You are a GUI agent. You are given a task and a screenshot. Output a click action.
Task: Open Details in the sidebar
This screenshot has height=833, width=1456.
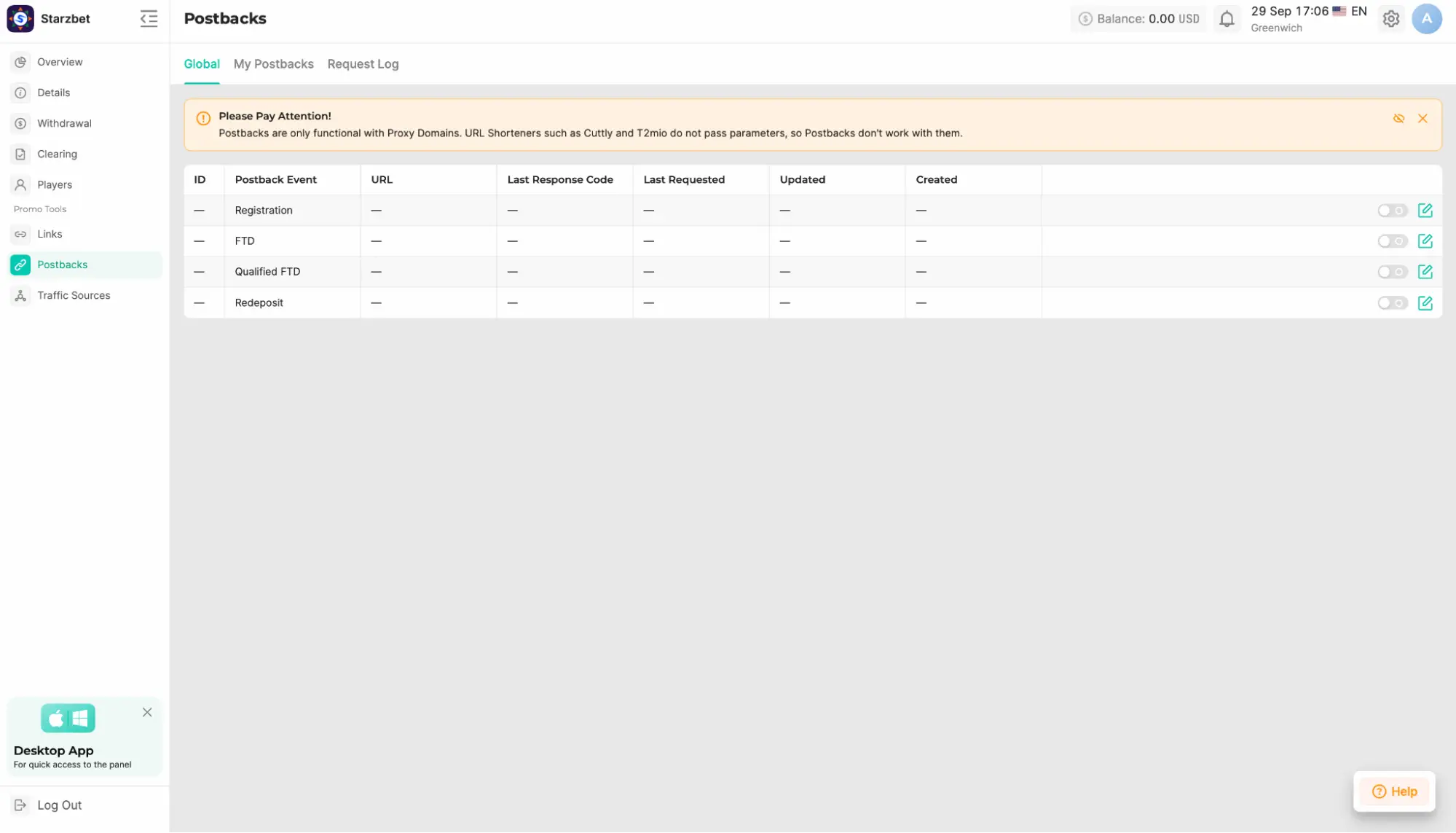pos(84,93)
